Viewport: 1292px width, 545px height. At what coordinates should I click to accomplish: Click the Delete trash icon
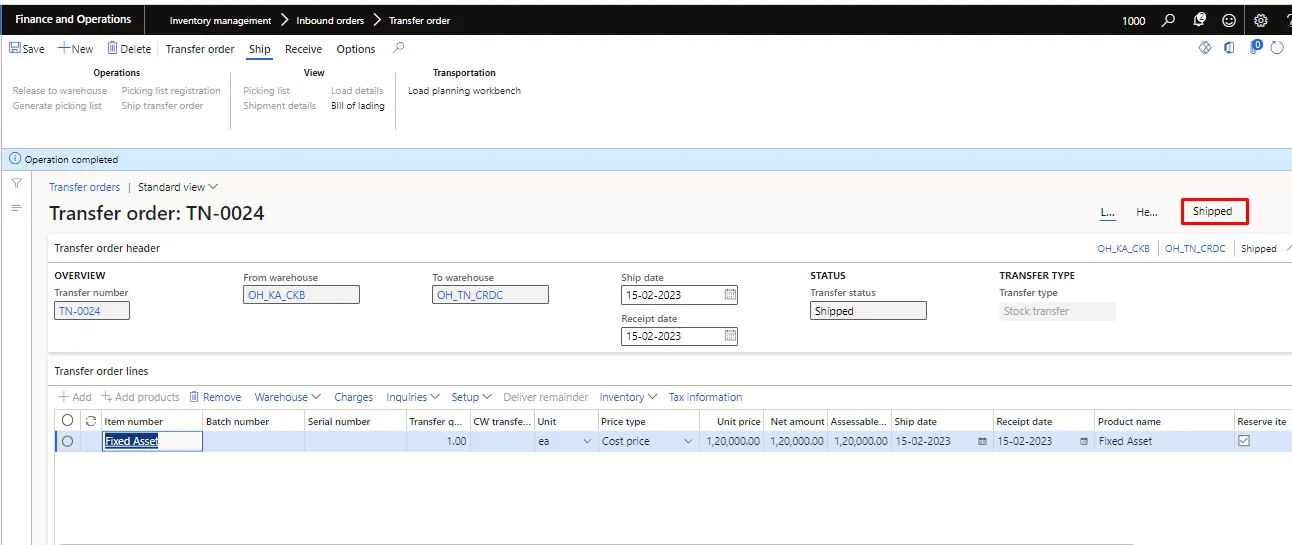(x=112, y=48)
